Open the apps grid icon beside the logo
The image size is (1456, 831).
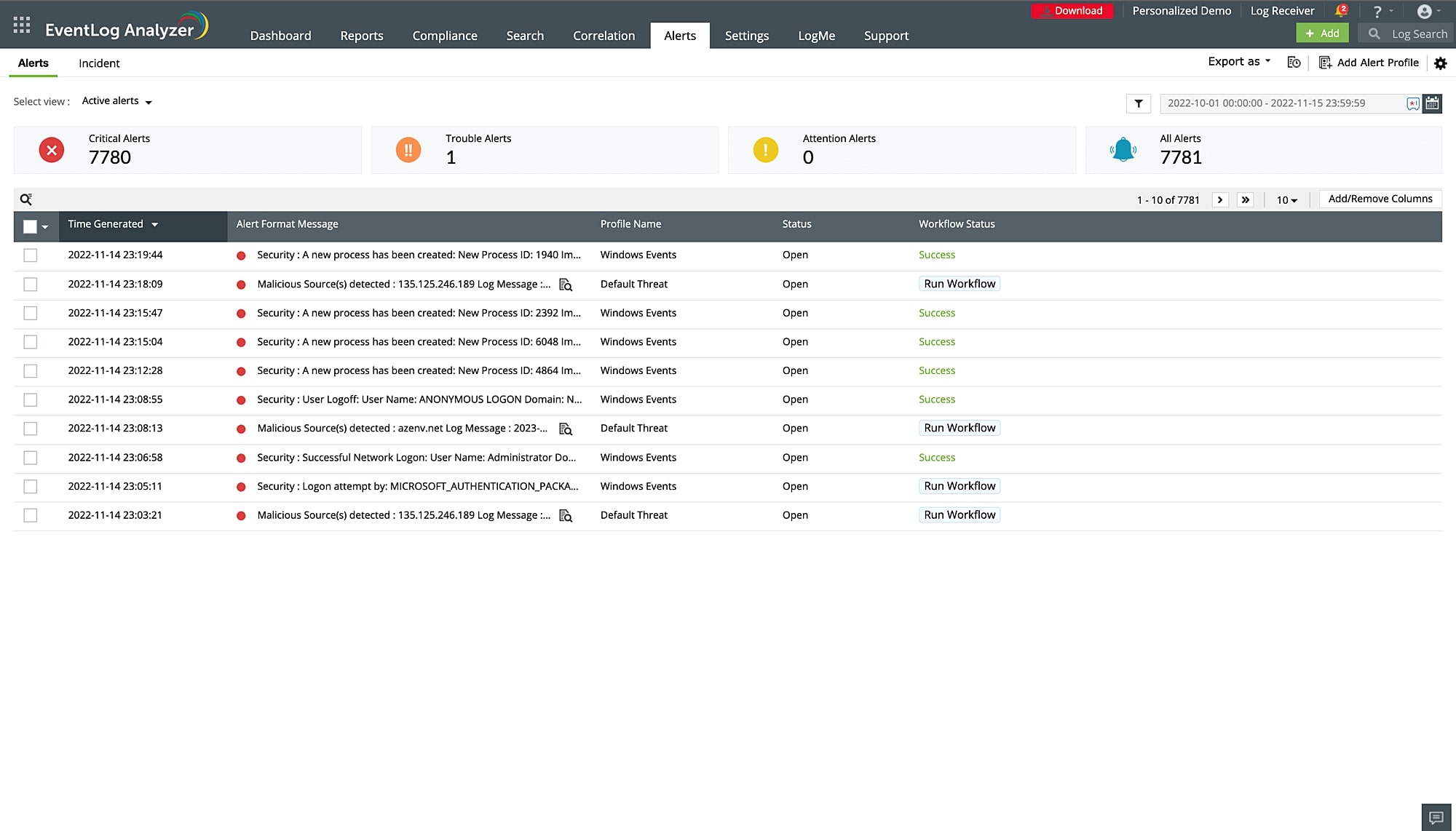[22, 24]
